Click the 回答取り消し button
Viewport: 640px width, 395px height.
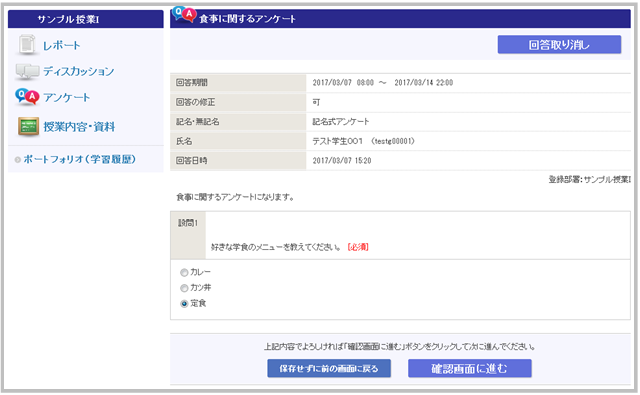[559, 44]
